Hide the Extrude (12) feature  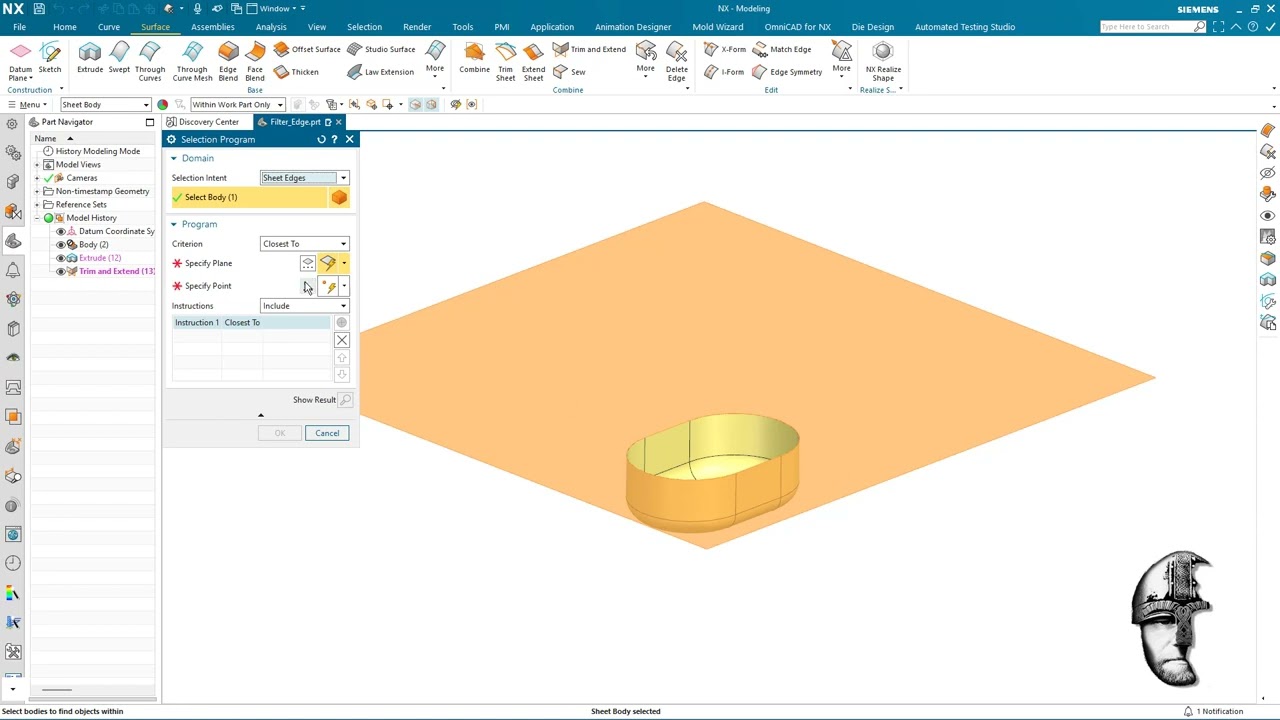click(x=61, y=258)
